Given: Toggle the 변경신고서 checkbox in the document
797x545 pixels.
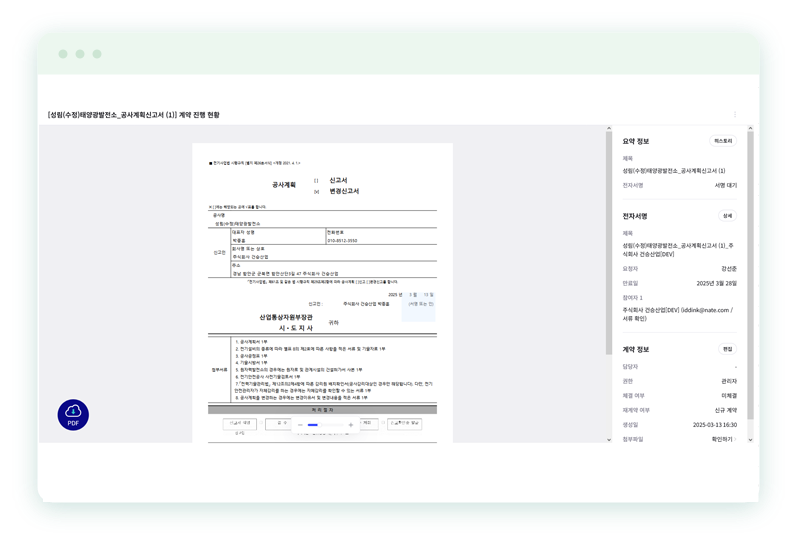Looking at the screenshot, I should click(316, 191).
